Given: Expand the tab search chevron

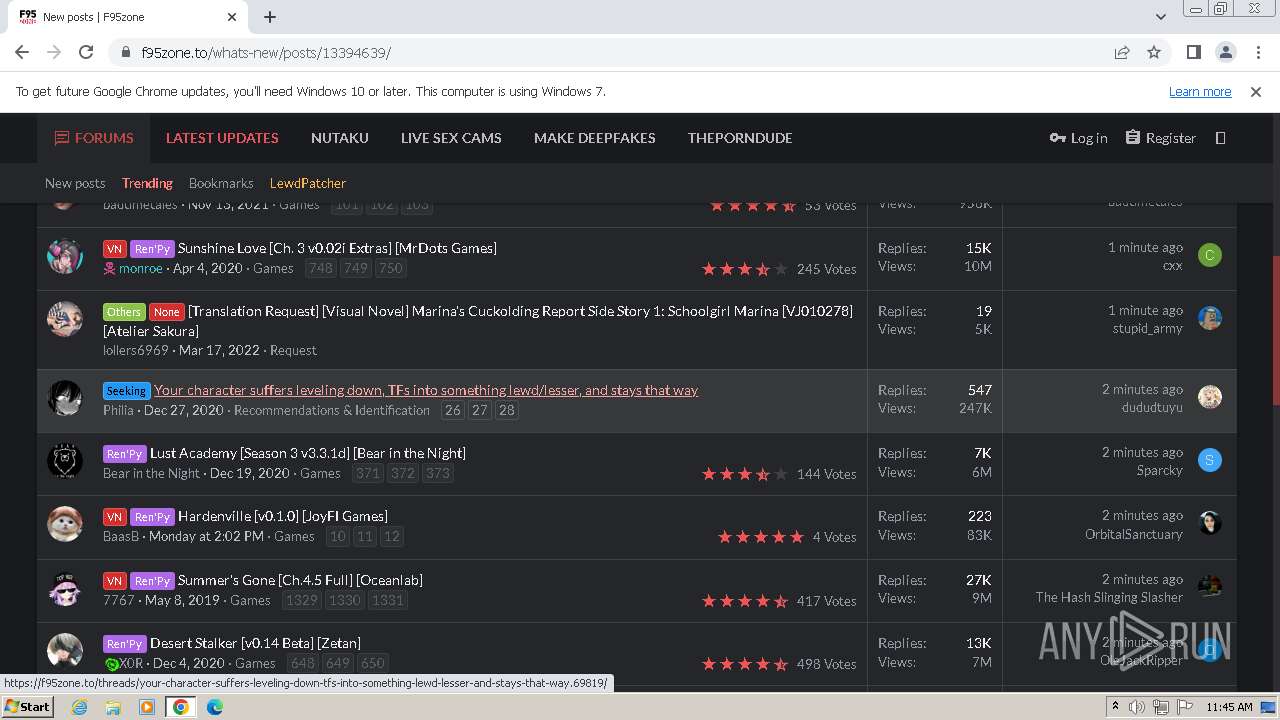Looking at the screenshot, I should [1161, 17].
